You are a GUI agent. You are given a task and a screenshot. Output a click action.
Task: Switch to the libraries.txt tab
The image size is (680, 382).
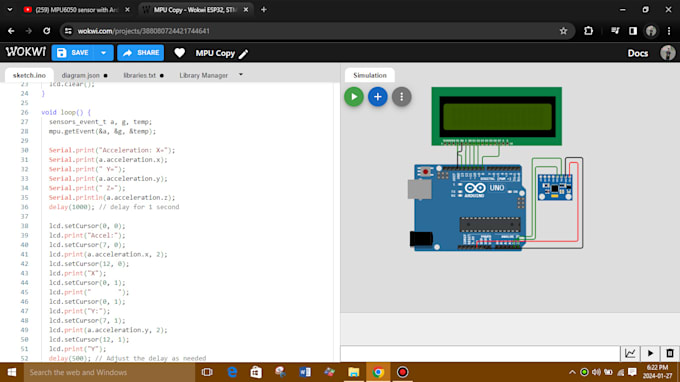(x=140, y=75)
